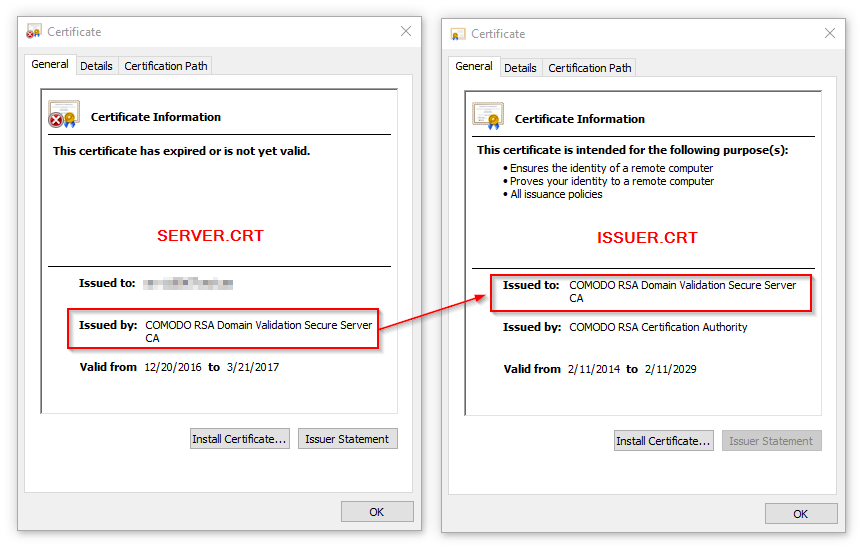The image size is (866, 552).
Task: Click the expiry date 3/21/2017
Action: click(253, 367)
